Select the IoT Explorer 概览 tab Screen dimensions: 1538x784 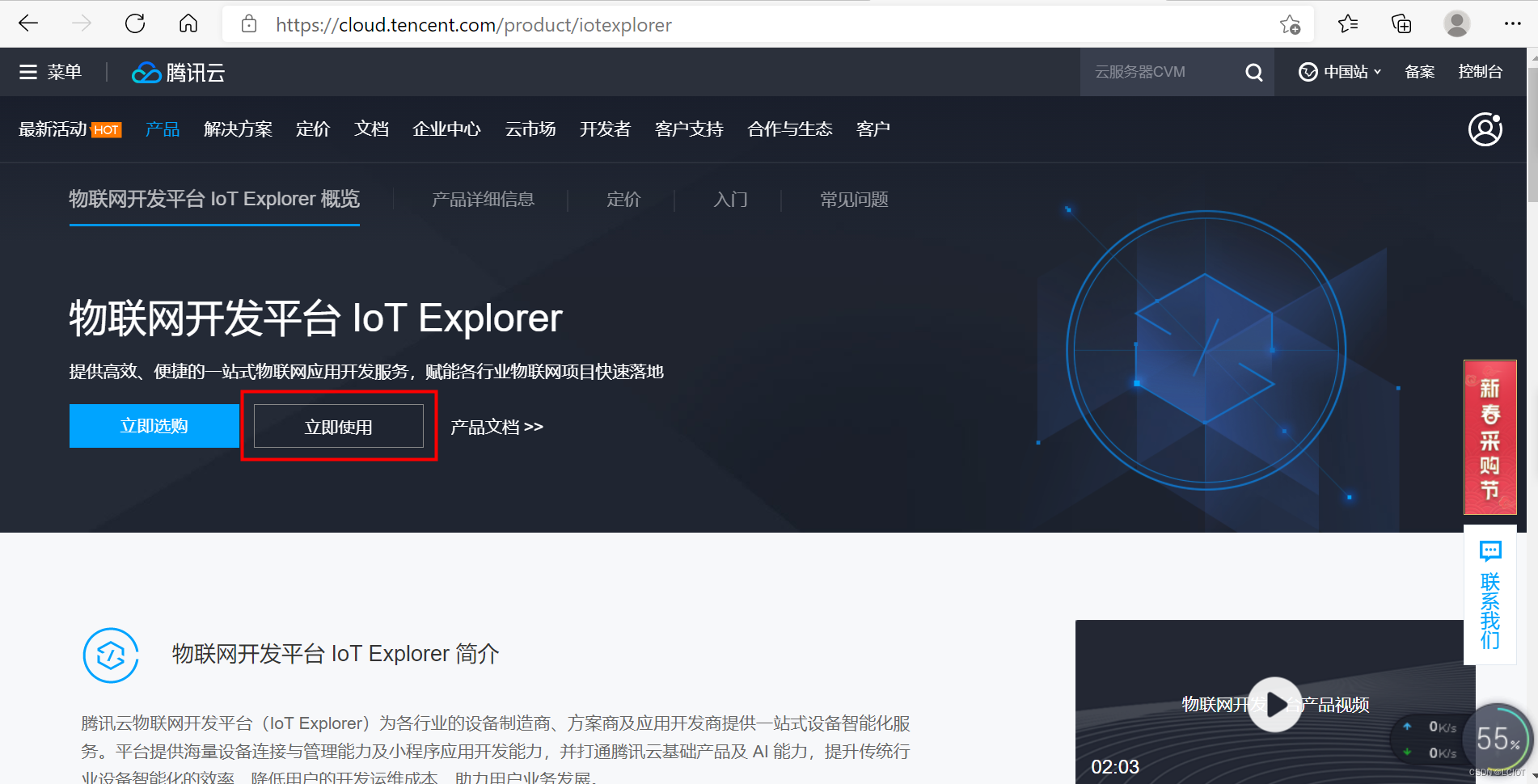pos(214,200)
